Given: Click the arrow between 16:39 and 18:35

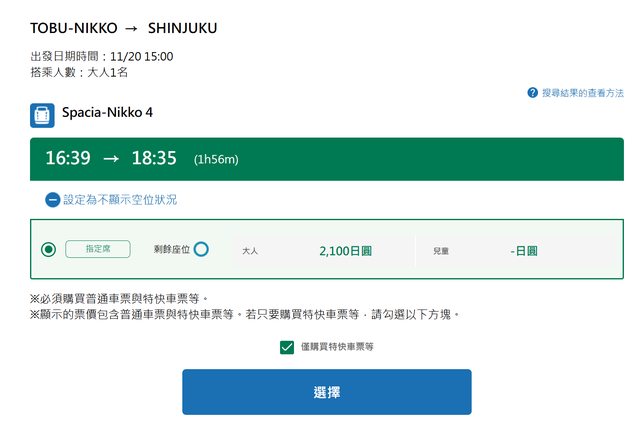Looking at the screenshot, I should pos(110,159).
